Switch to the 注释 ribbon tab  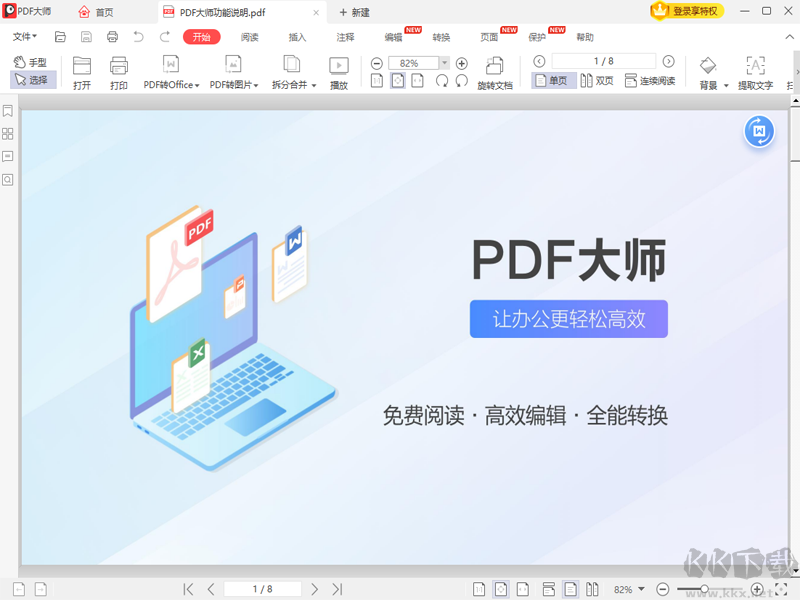344,37
